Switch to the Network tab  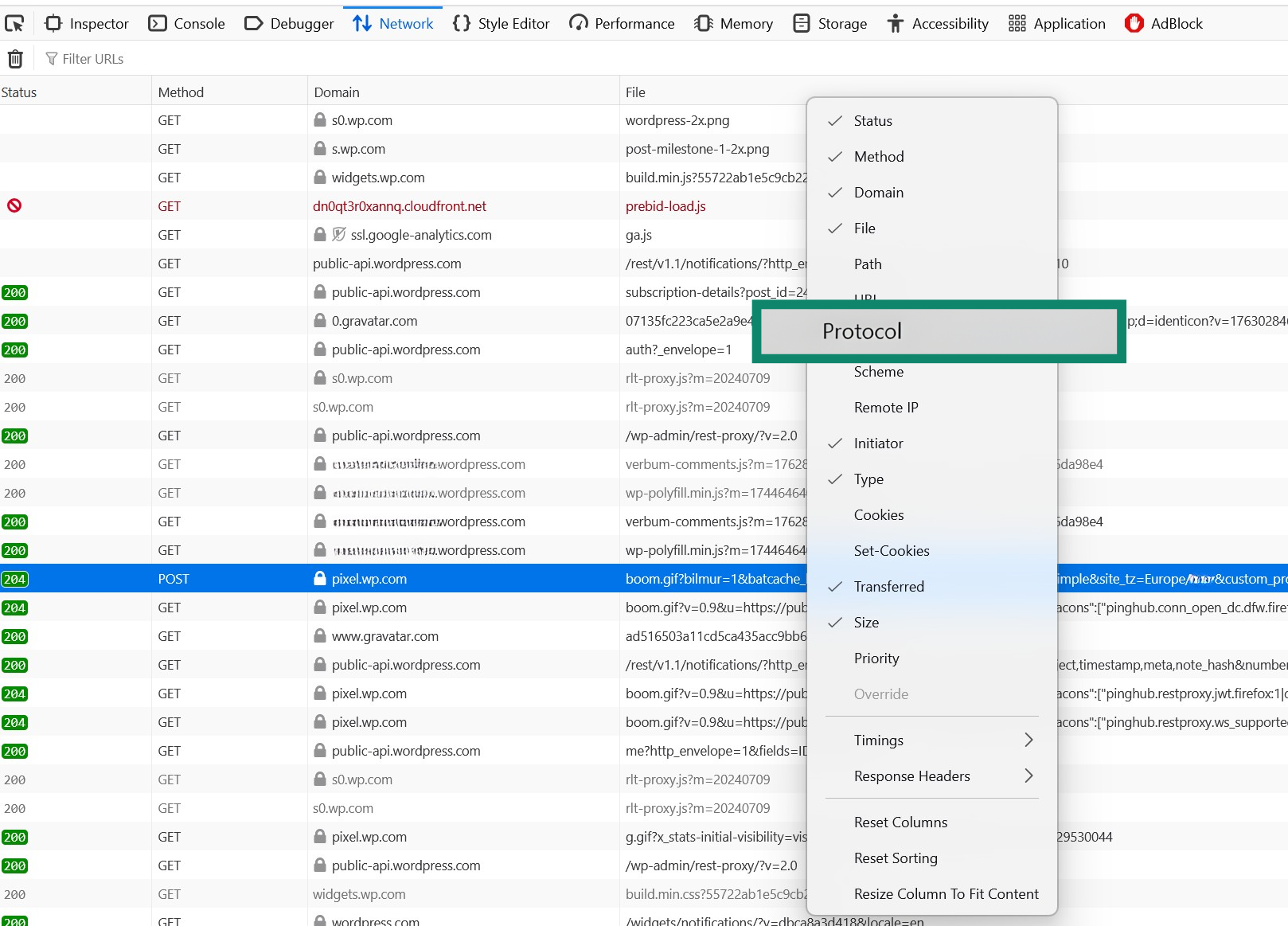click(392, 23)
